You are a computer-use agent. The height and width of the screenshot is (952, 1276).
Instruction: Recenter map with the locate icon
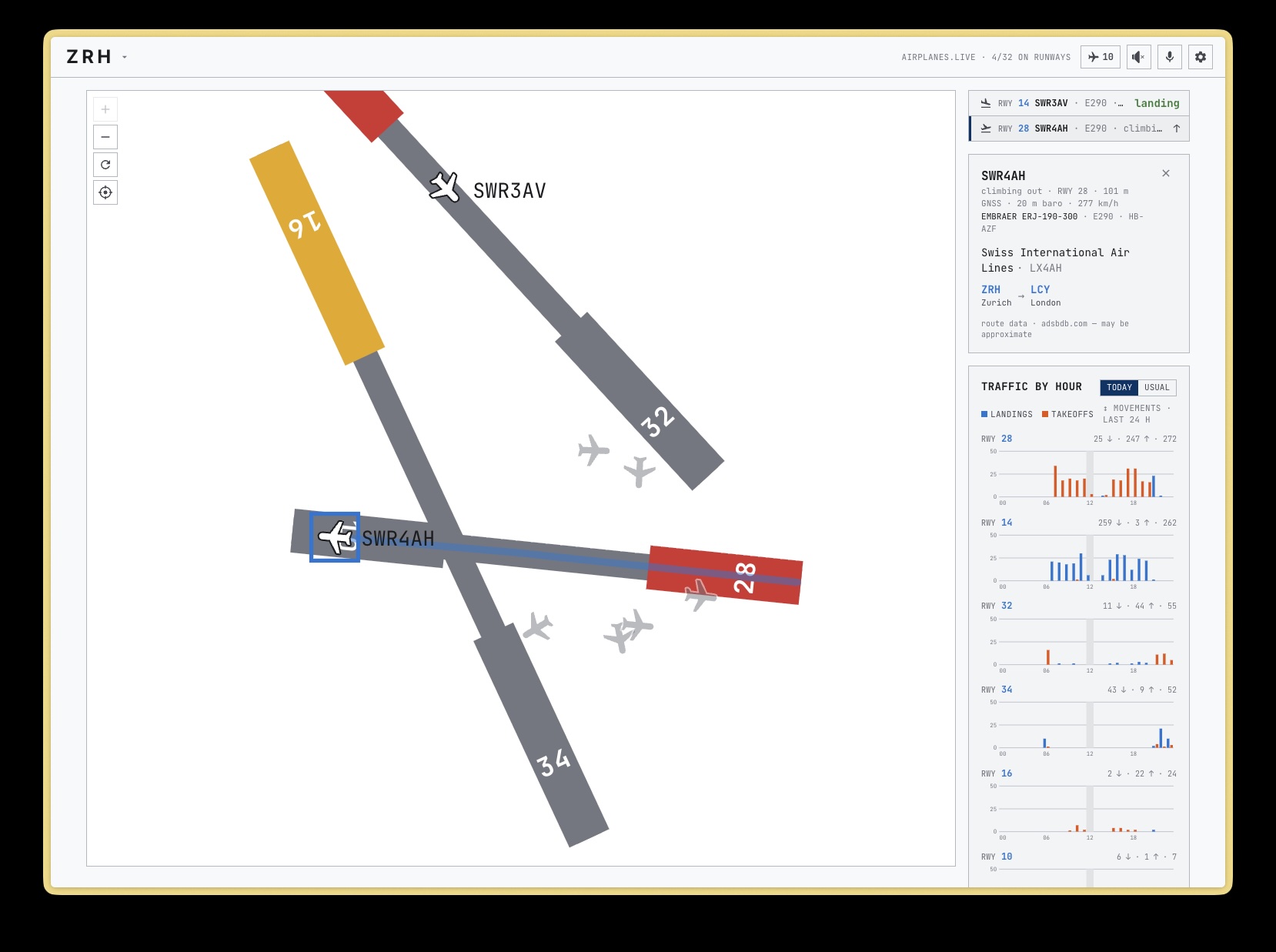105,192
